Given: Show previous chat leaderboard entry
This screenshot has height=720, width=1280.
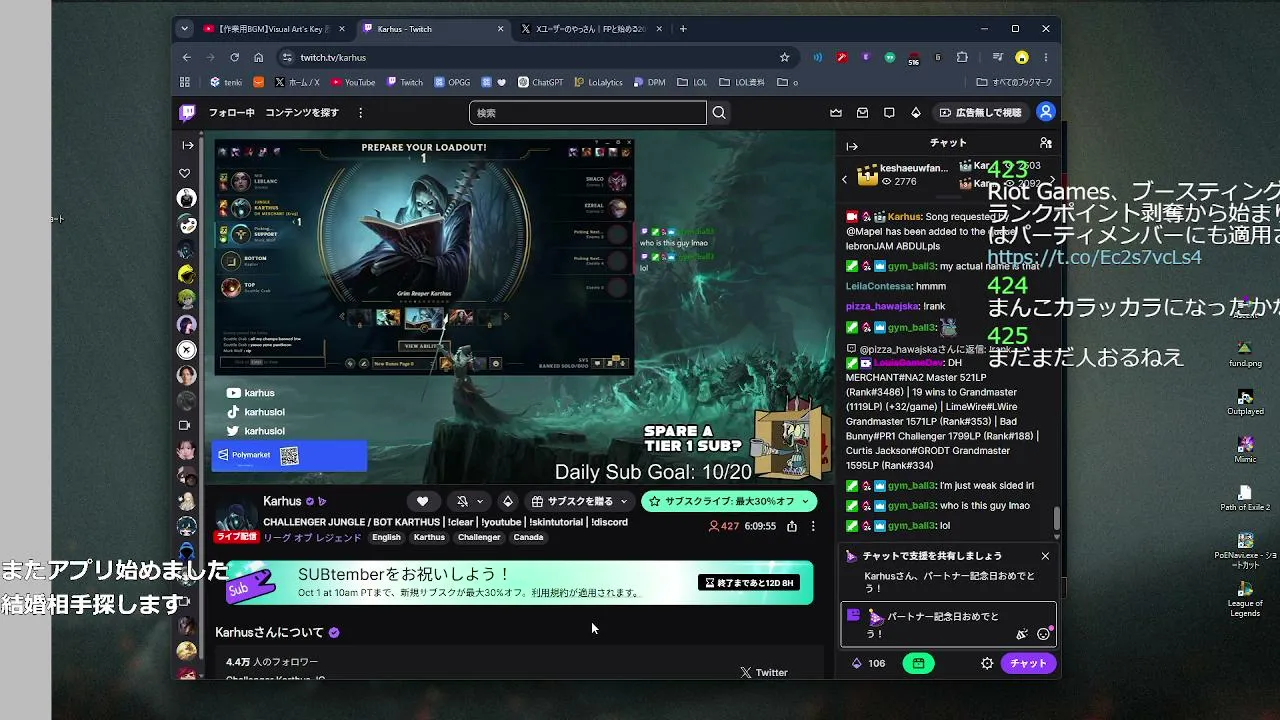Looking at the screenshot, I should click(844, 179).
